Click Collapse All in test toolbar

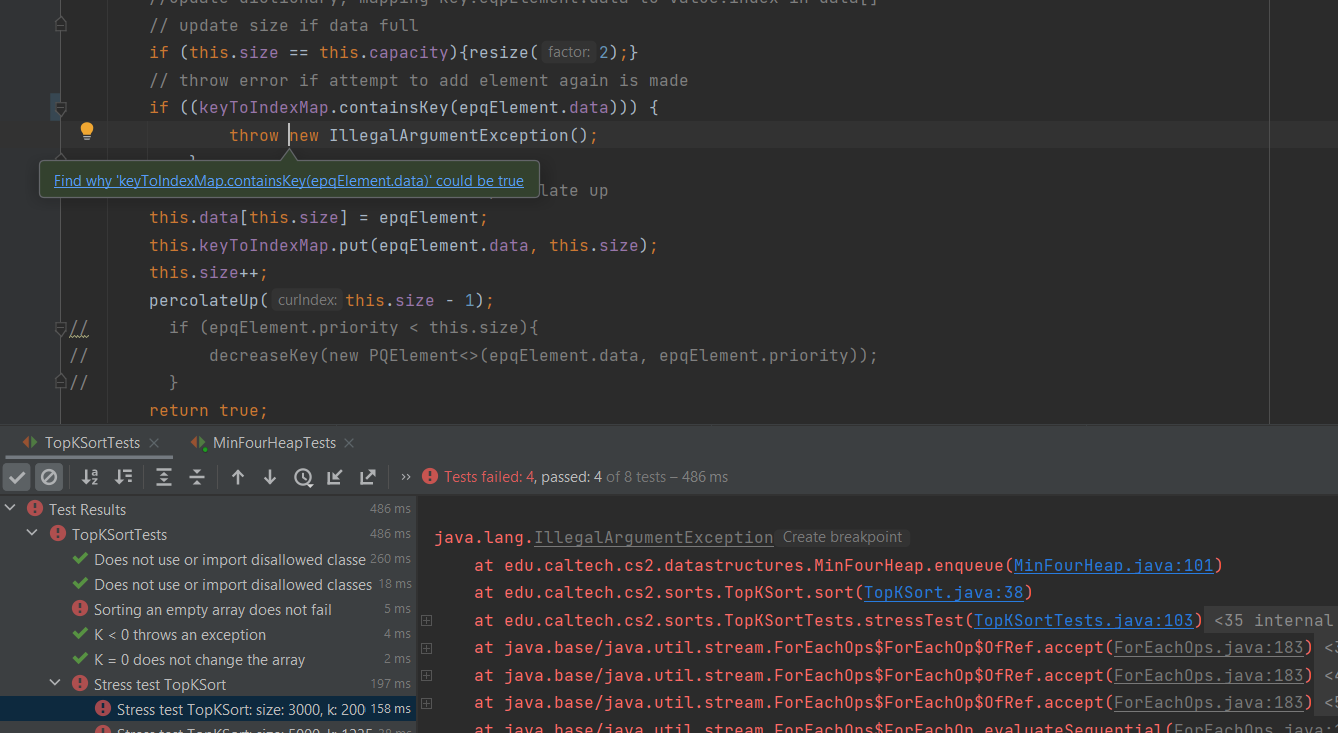tap(197, 477)
